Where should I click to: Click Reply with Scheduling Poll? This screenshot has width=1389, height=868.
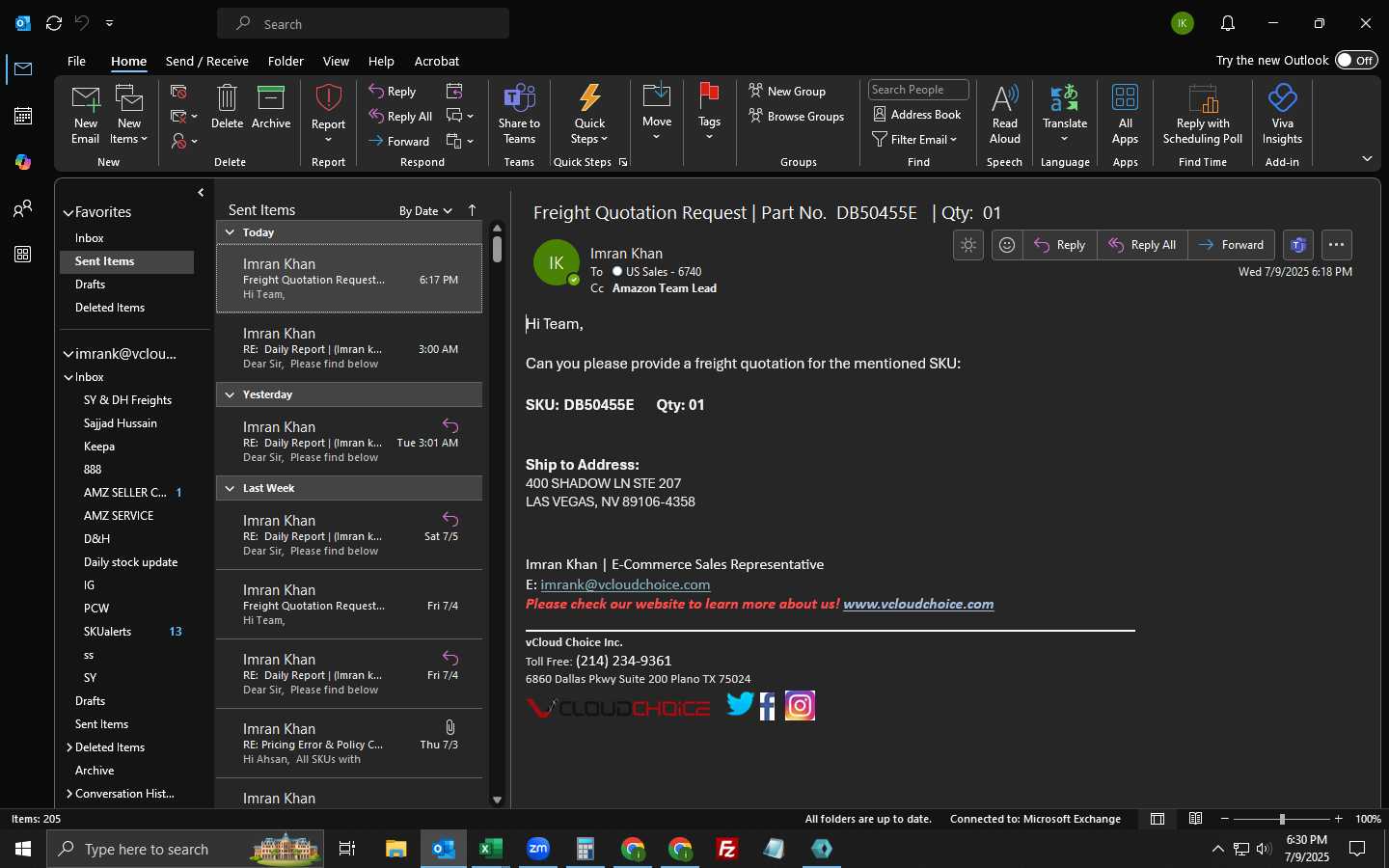click(1202, 114)
